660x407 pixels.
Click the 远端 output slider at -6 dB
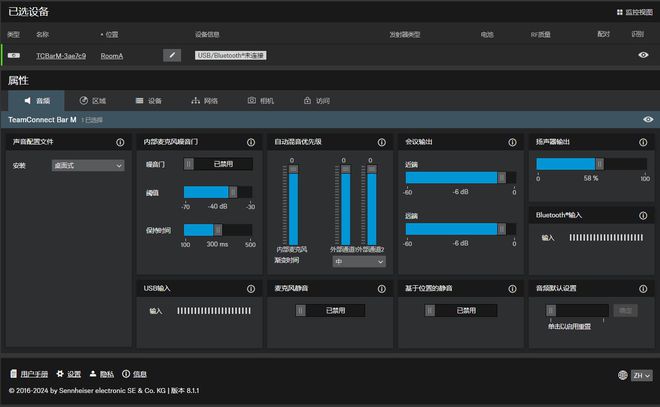(x=461, y=229)
